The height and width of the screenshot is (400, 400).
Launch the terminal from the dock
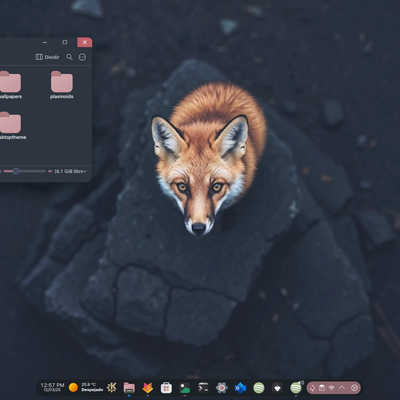pos(203,388)
